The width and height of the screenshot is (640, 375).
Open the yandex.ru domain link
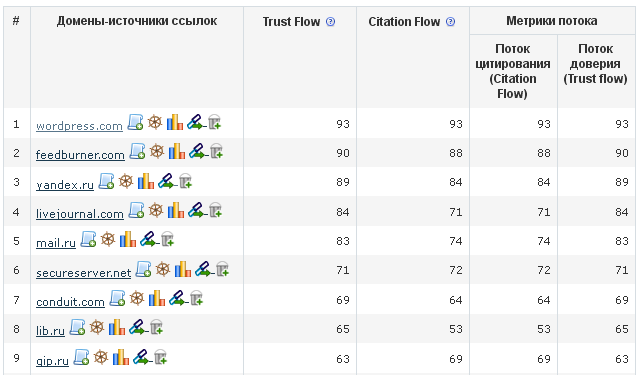(x=65, y=184)
